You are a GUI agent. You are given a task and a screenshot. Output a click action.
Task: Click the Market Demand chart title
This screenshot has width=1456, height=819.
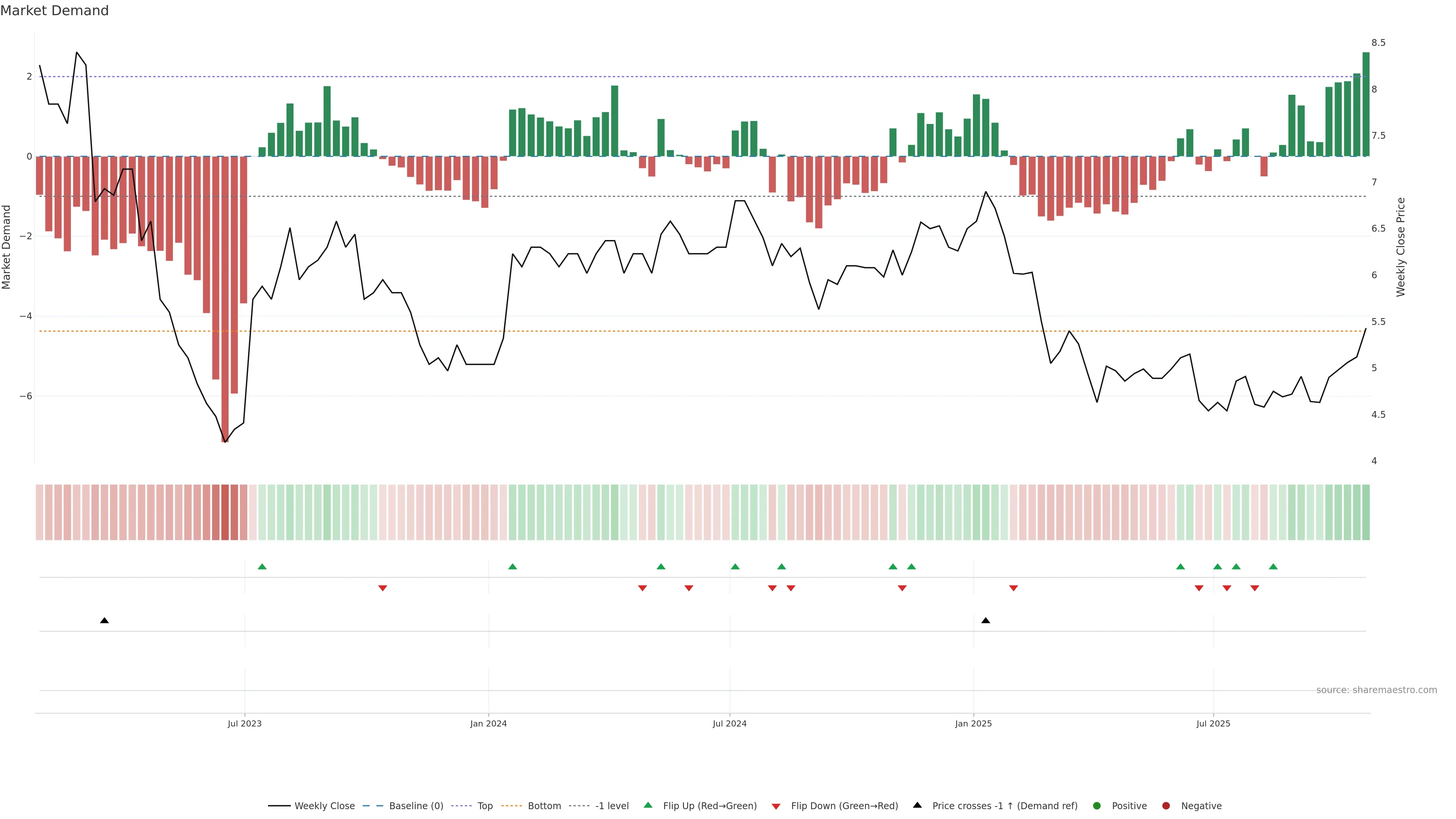click(x=54, y=11)
